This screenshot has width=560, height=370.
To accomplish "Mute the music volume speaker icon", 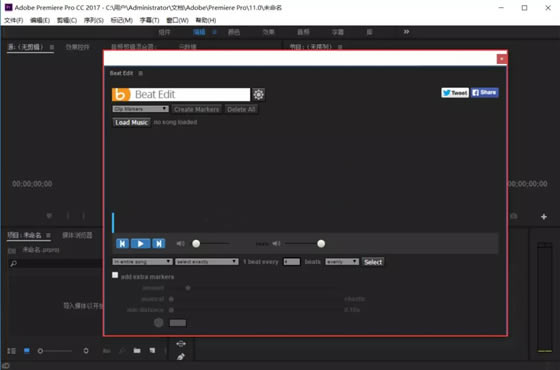I will (x=180, y=244).
